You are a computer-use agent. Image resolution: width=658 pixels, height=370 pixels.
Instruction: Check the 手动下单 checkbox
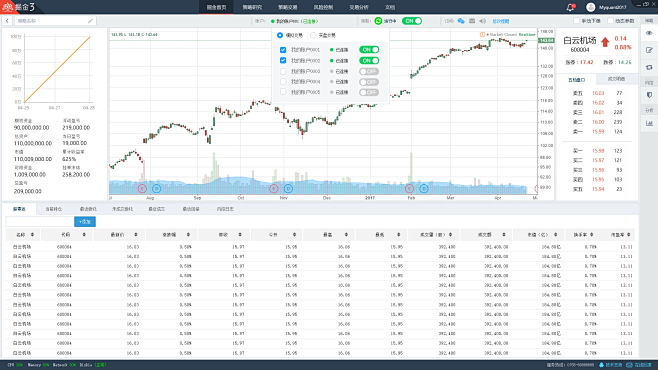(576, 21)
